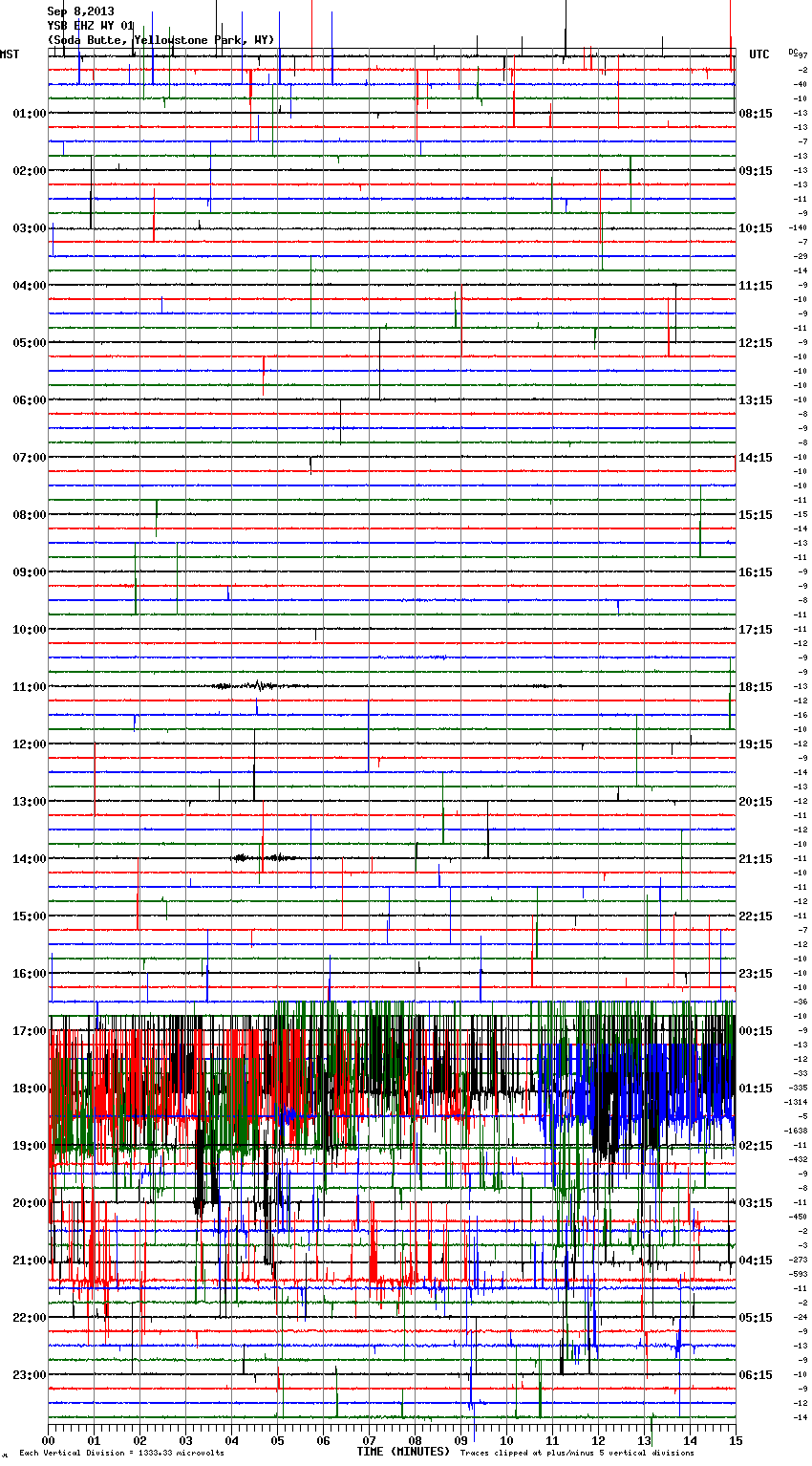Image resolution: width=812 pixels, height=1466 pixels.
Task: Select minute 05 on the bottom axis
Action: click(x=277, y=1440)
